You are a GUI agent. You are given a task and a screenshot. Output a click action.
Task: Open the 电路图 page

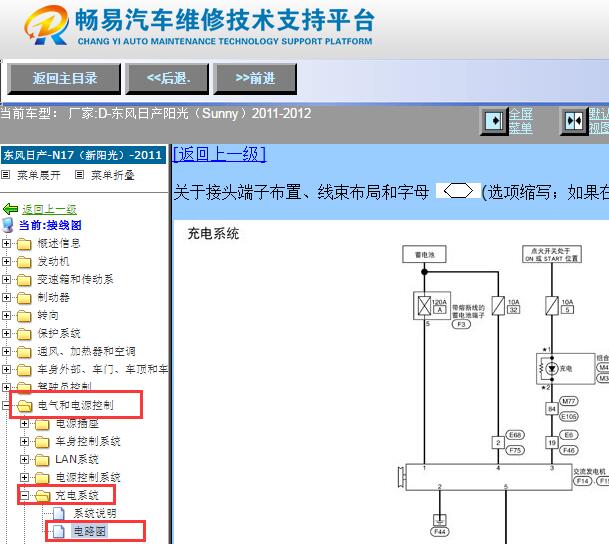(90, 531)
